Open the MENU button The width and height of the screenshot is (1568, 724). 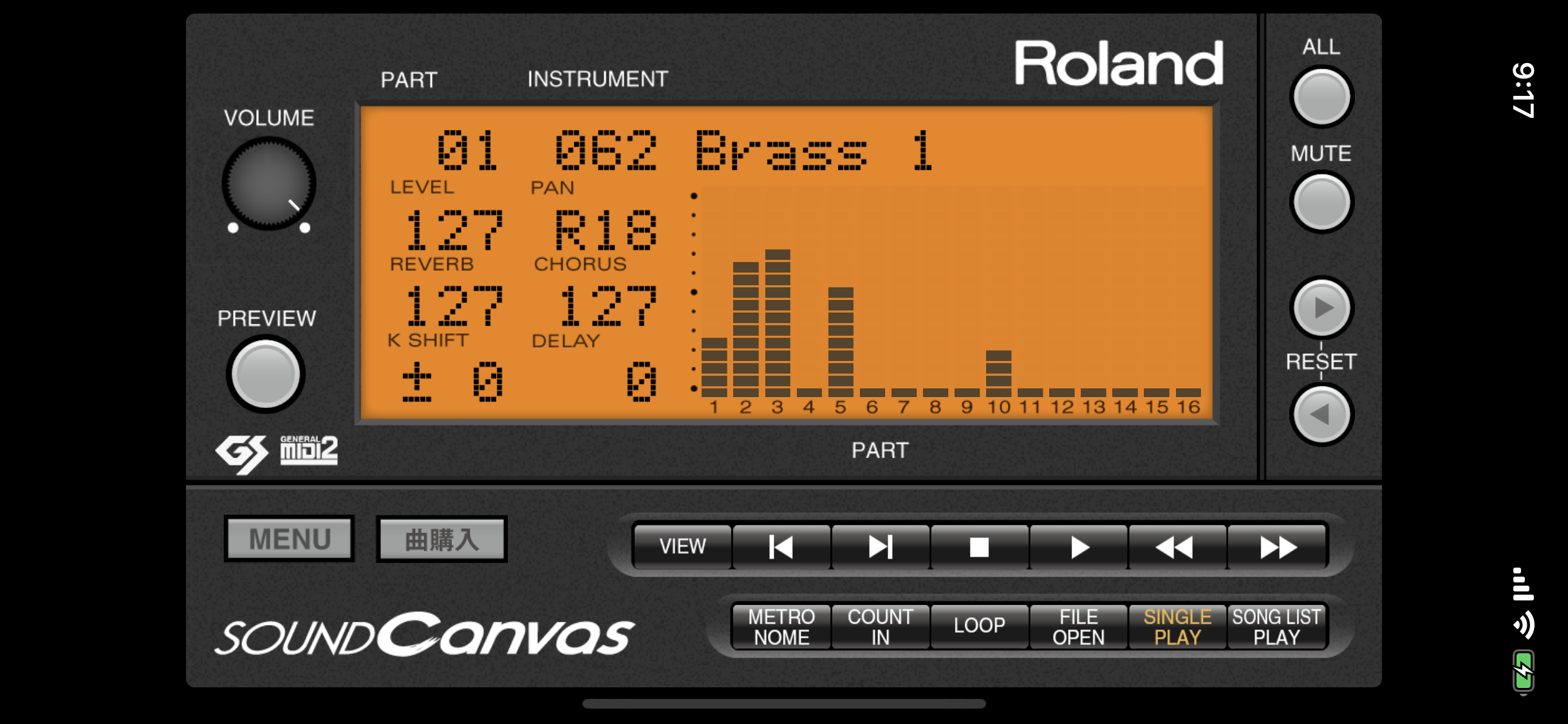pos(290,539)
